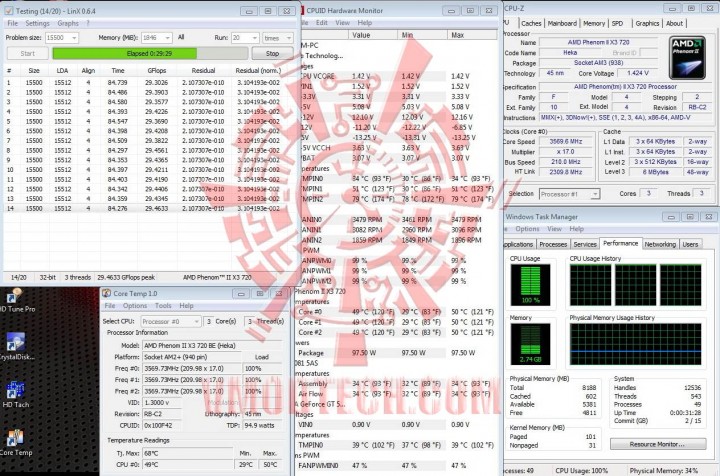Open File menu in LinX
The height and width of the screenshot is (476, 720).
click(x=12, y=23)
